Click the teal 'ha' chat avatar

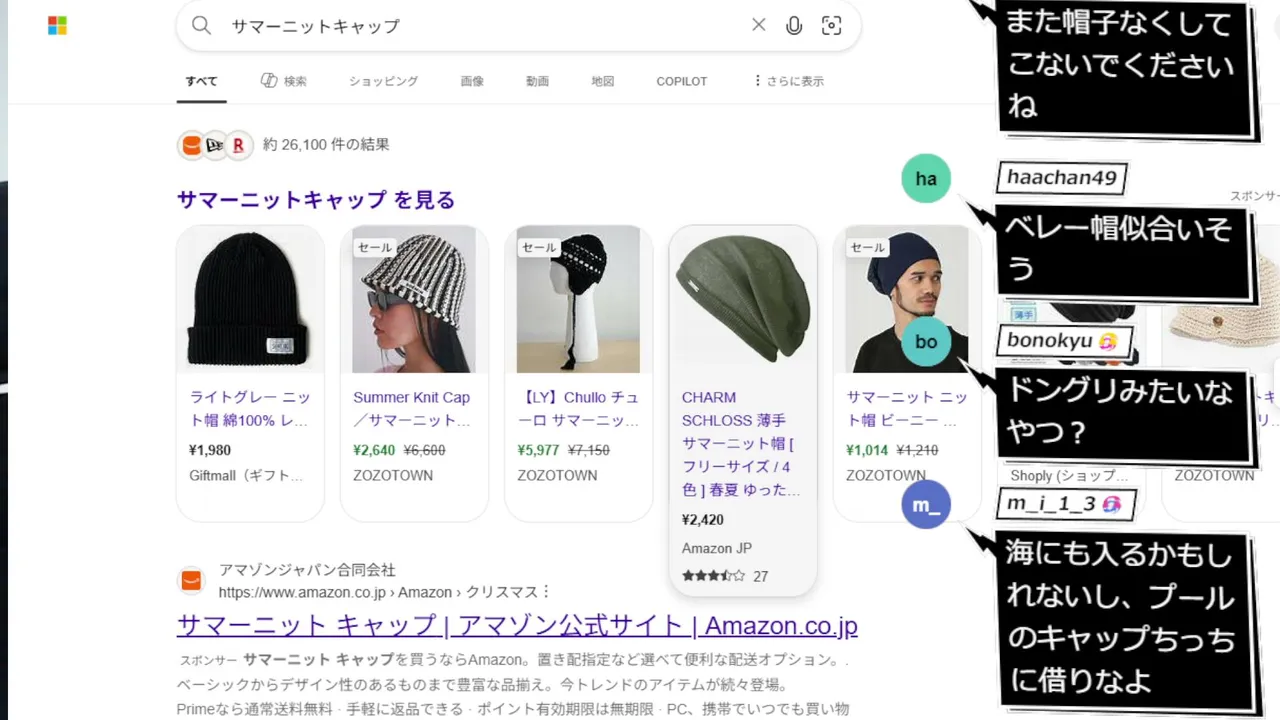(926, 179)
